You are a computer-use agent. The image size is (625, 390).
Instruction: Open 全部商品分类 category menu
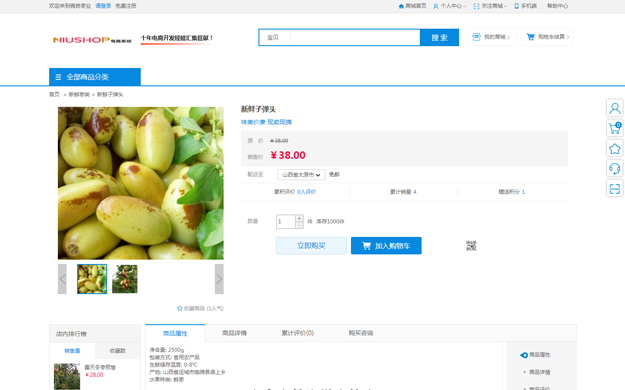[x=95, y=77]
